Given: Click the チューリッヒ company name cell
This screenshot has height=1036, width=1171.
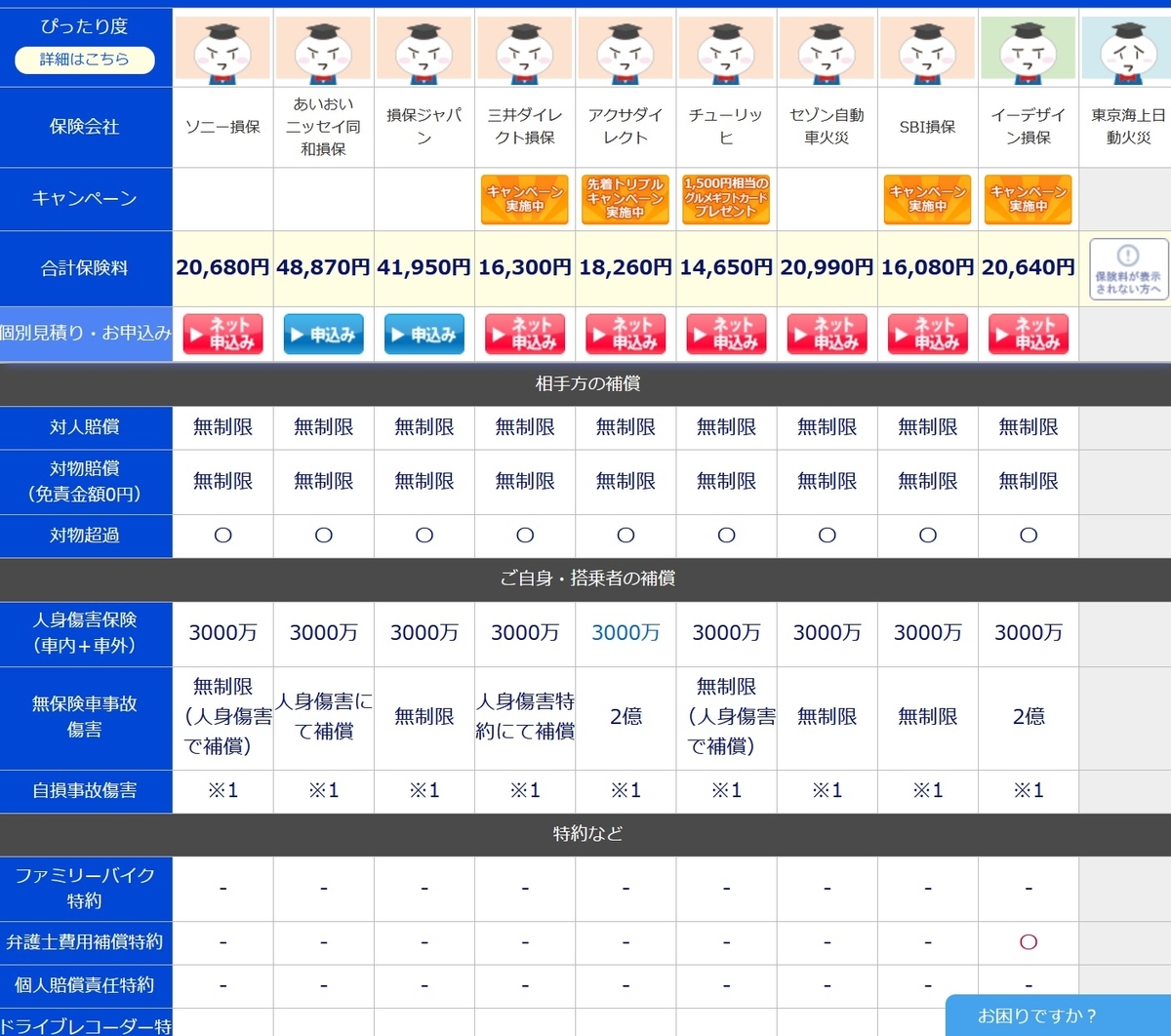Looking at the screenshot, I should tap(726, 127).
